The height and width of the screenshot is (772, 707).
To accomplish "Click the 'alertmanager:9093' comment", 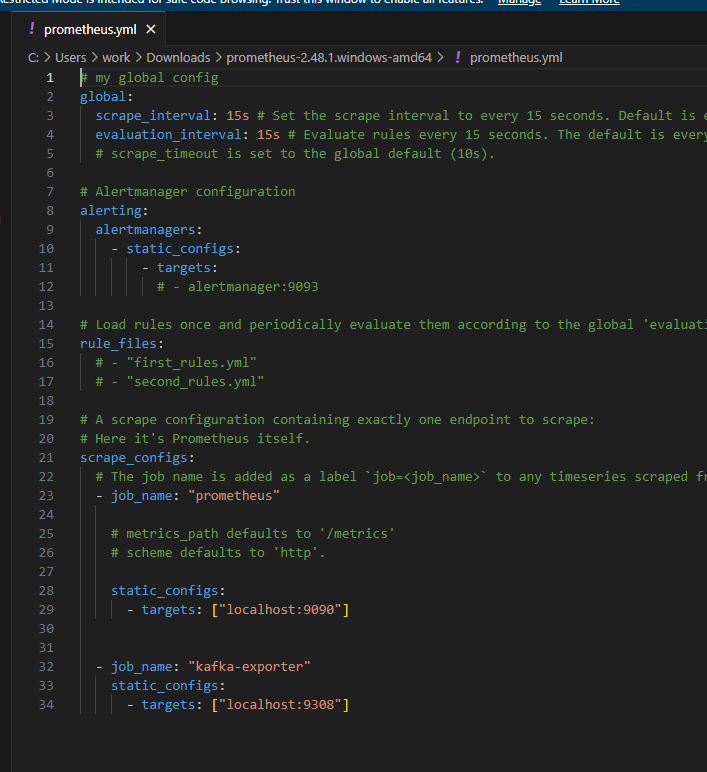I will [x=238, y=287].
